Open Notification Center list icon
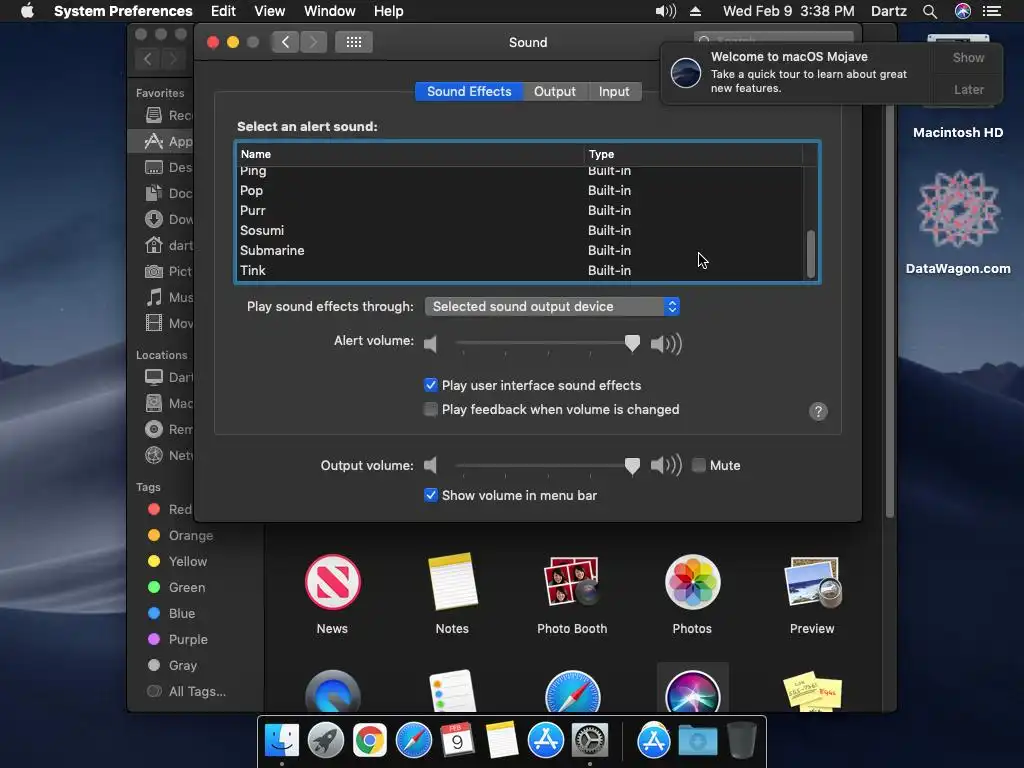 (992, 11)
